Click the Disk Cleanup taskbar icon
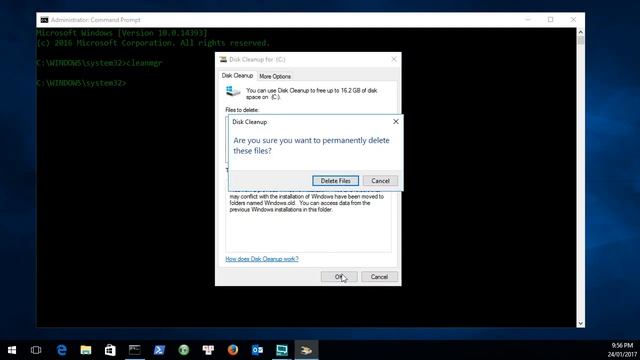640x360 pixels. coord(306,350)
